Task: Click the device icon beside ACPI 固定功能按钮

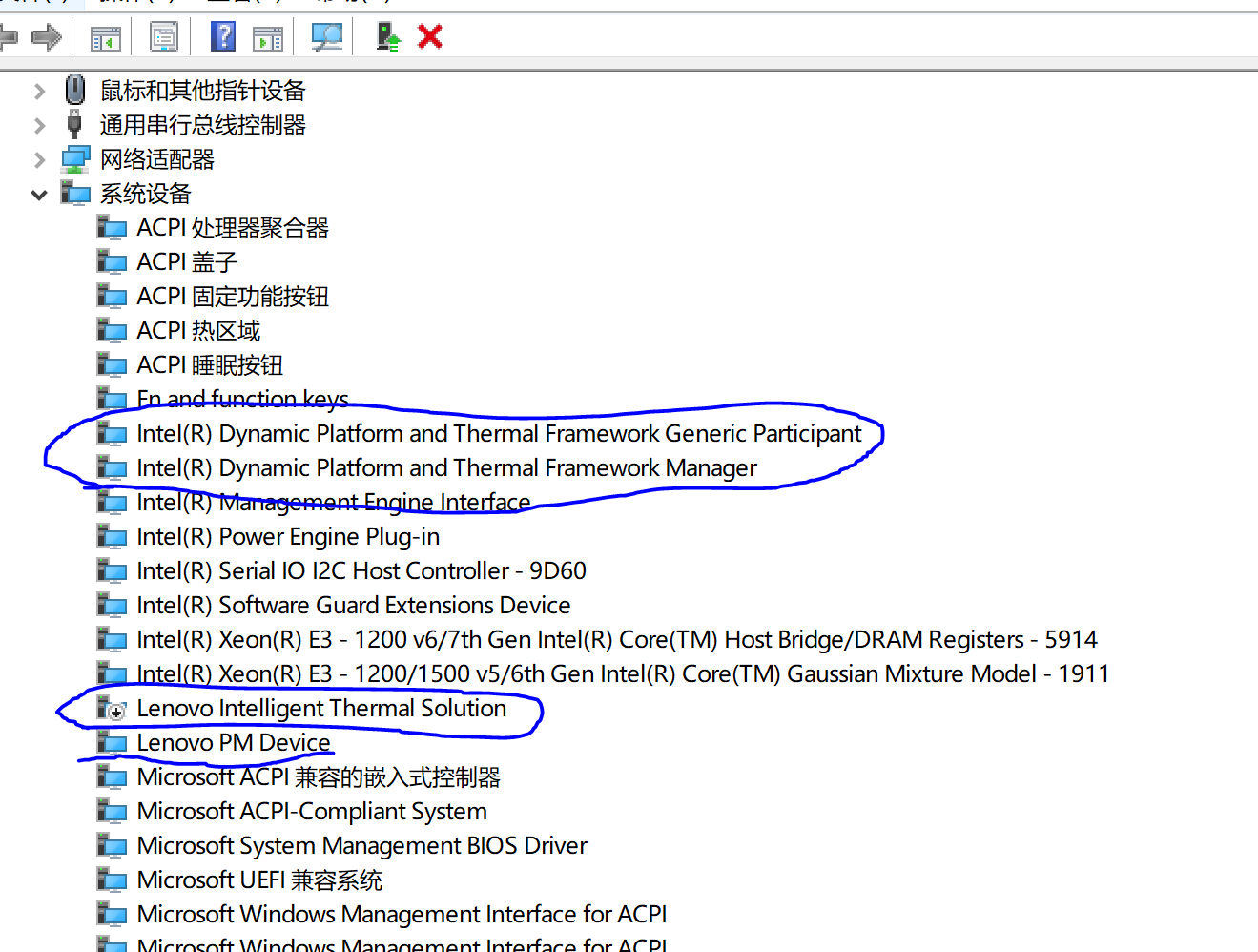Action: pos(113,296)
